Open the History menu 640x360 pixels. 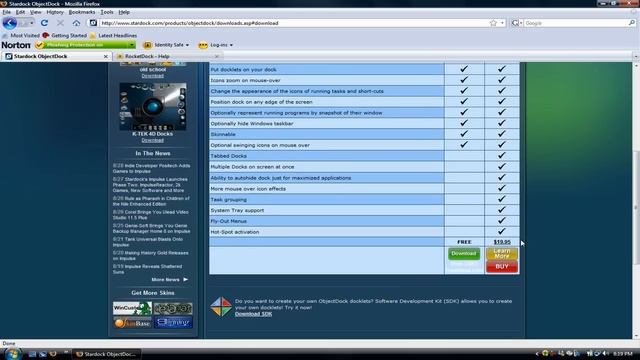tap(55, 12)
